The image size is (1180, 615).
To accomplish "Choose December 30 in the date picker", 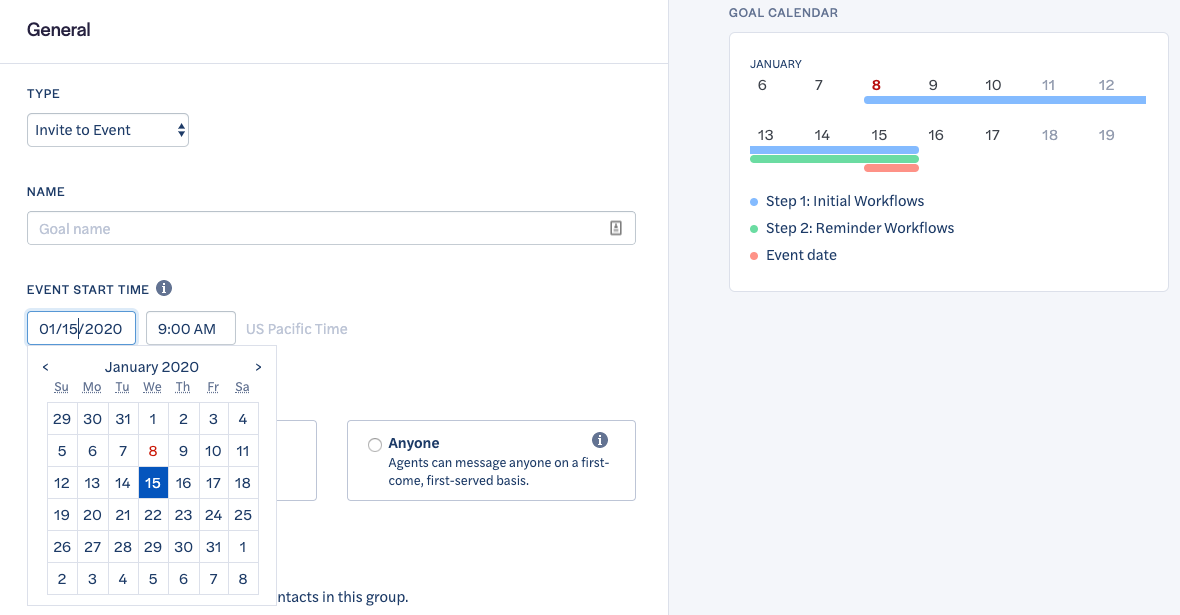I will tap(93, 419).
